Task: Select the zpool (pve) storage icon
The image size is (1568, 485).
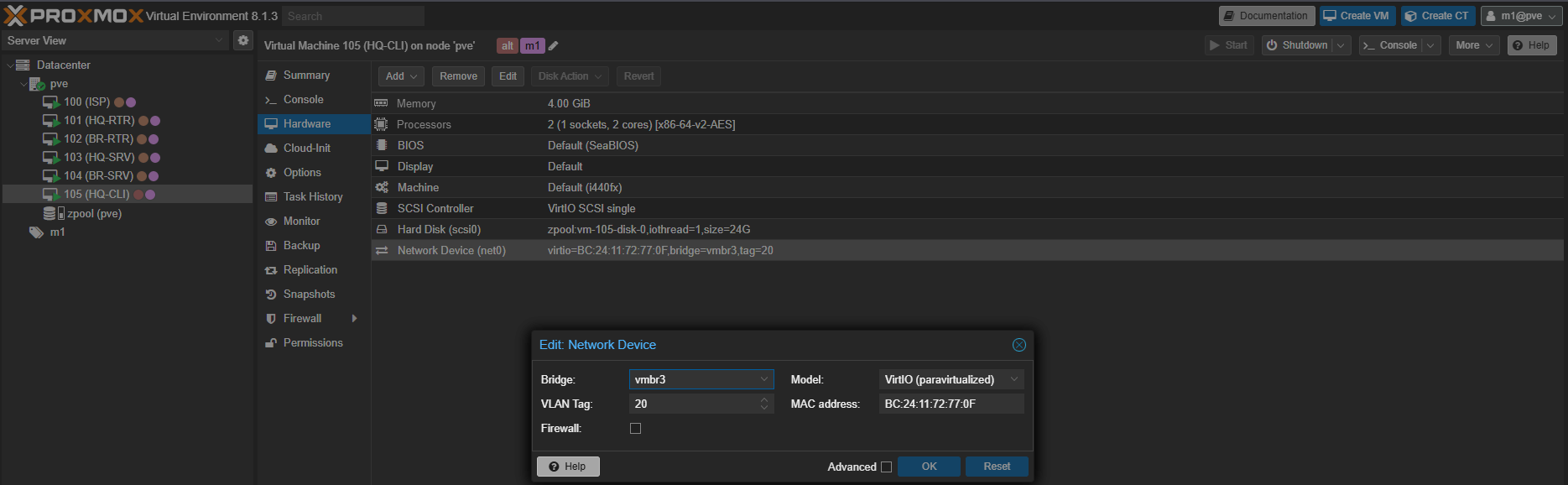Action: pyautogui.click(x=50, y=214)
